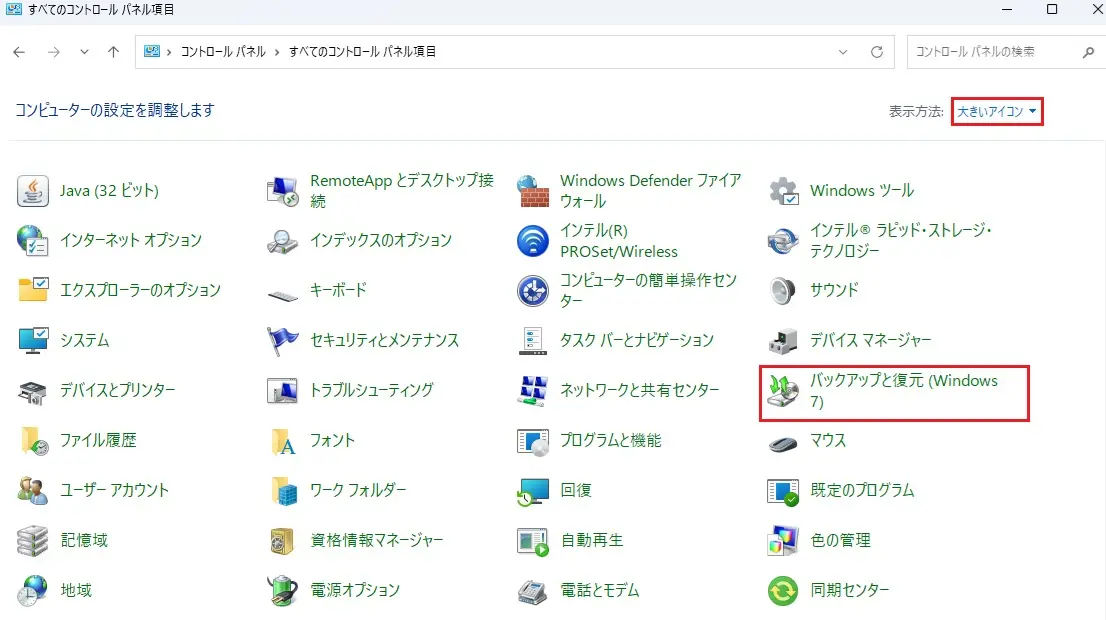Open the タスク バーとナビゲーション icon
1106x620 pixels.
[533, 341]
